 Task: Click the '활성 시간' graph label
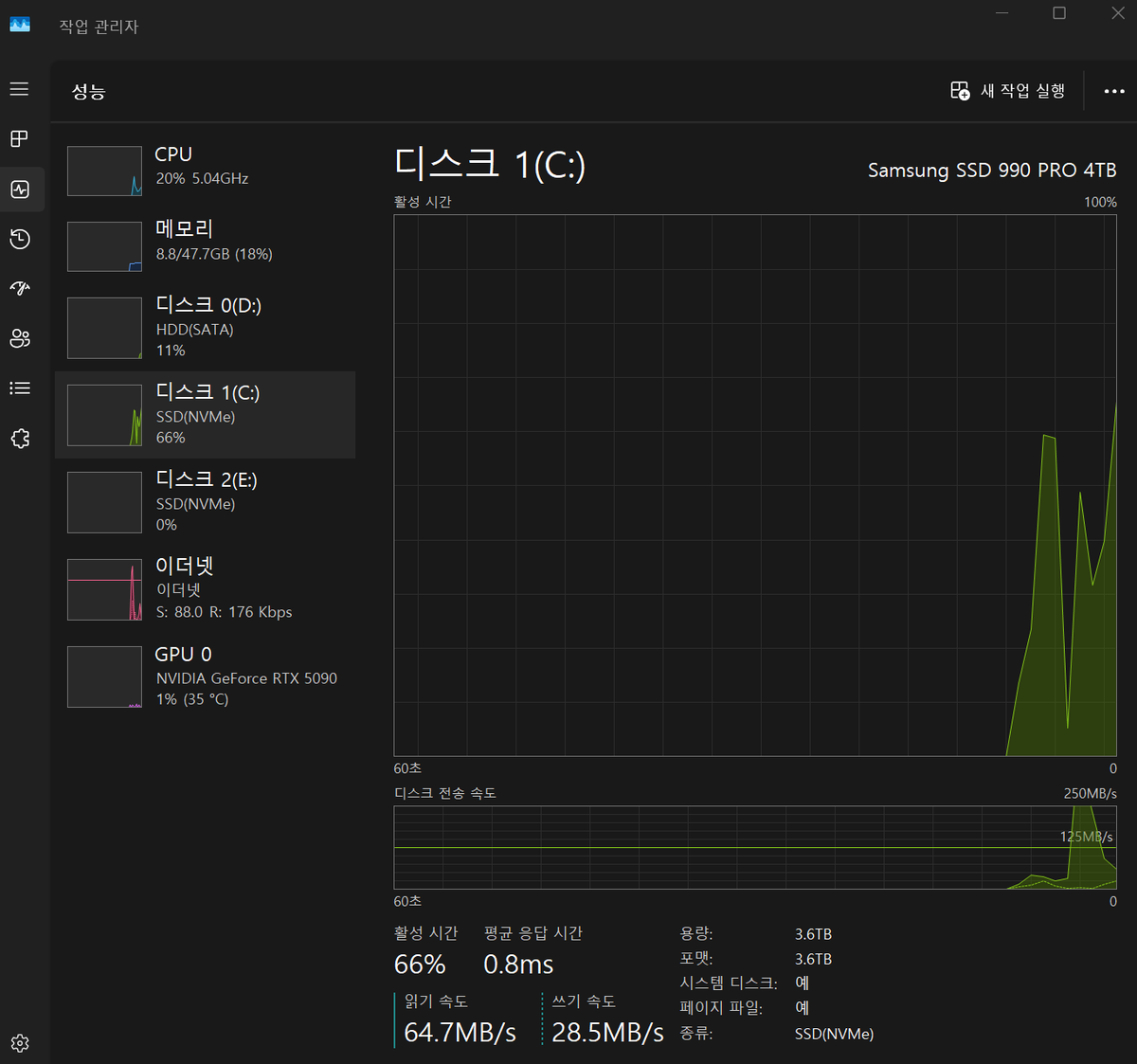(x=423, y=202)
